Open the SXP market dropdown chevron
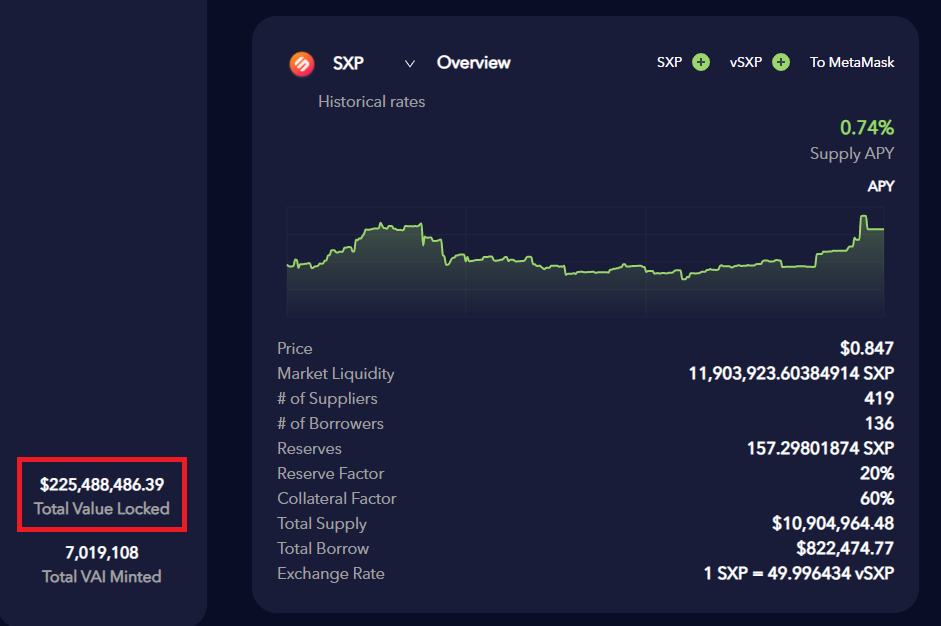 tap(410, 64)
